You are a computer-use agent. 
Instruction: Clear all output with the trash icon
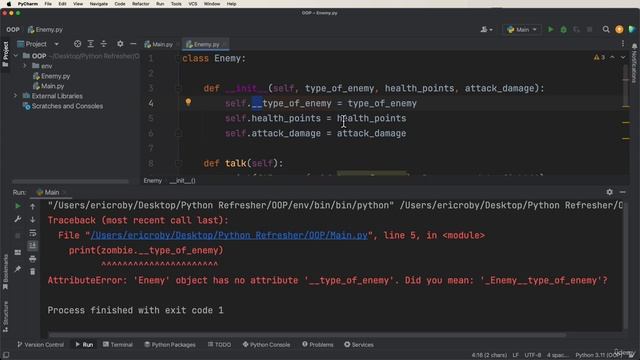coord(33,271)
